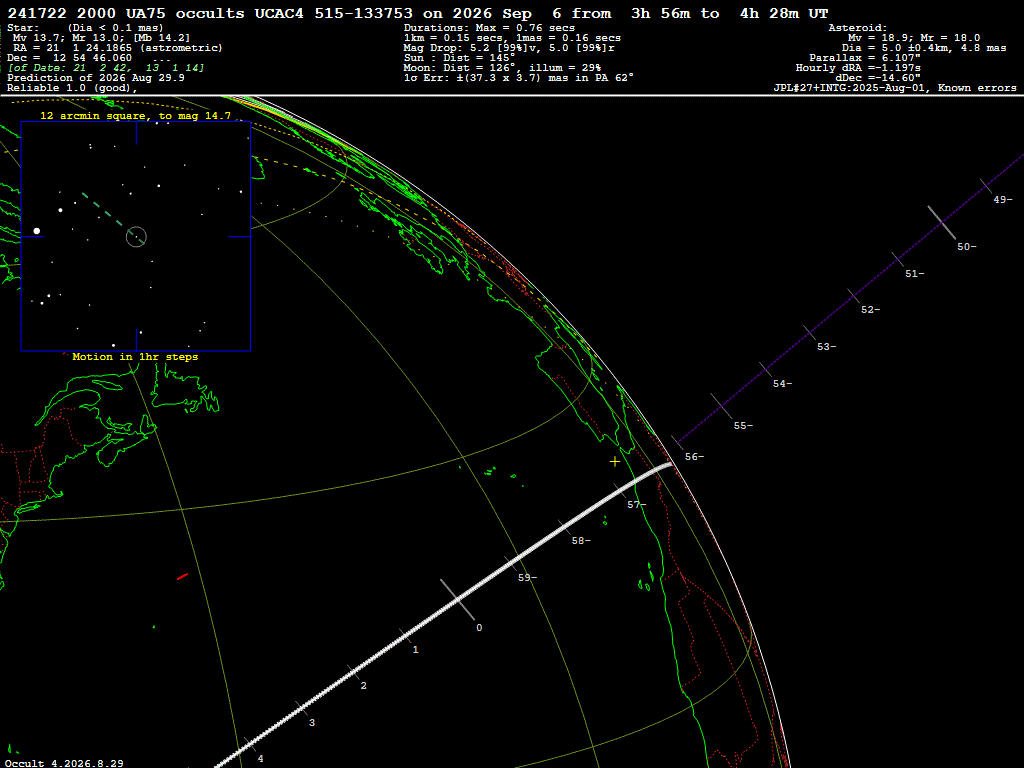
Task: Click the 57- marker near coastline
Action: (x=637, y=504)
